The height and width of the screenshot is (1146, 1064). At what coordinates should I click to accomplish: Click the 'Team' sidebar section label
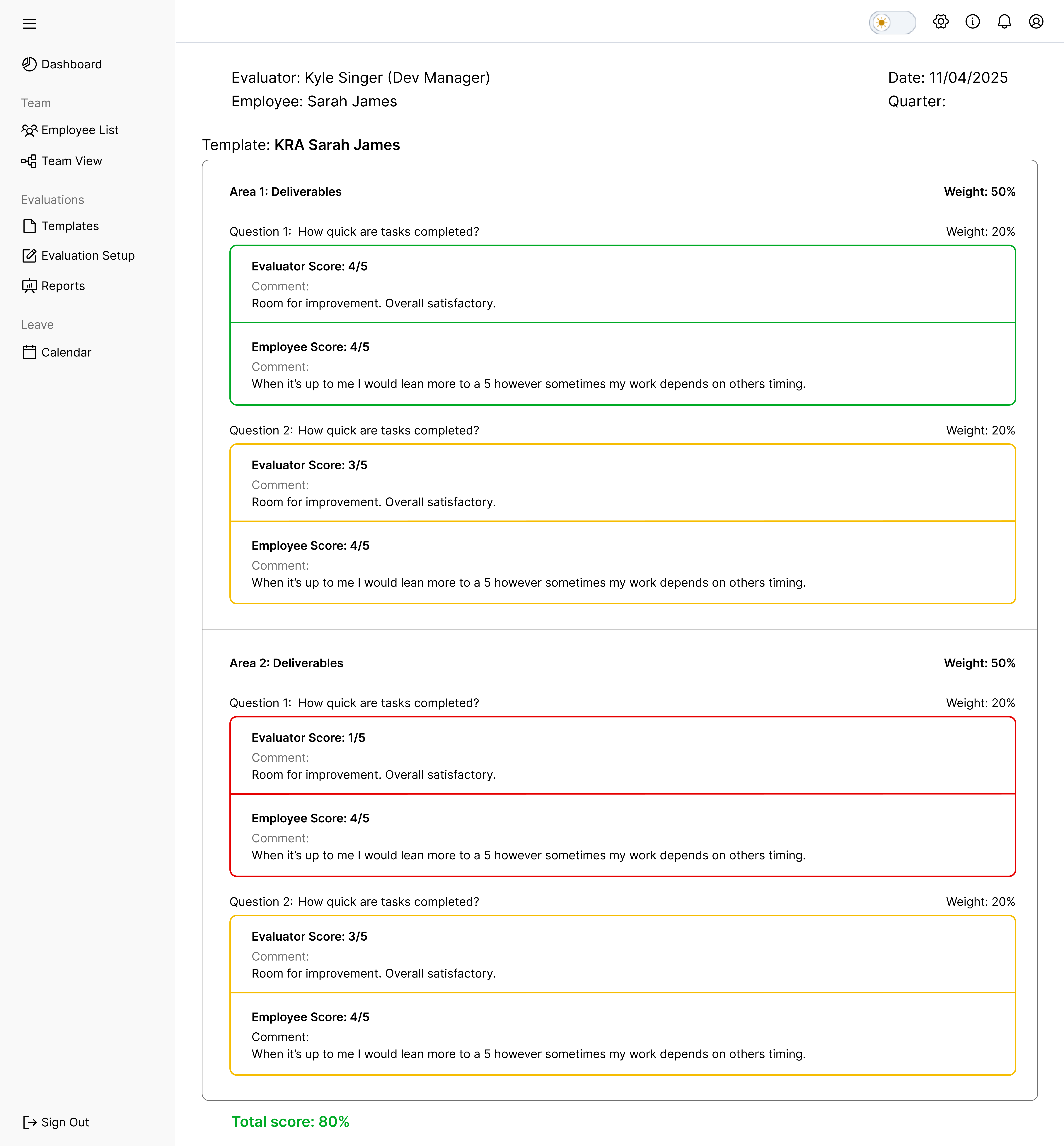pyautogui.click(x=36, y=103)
